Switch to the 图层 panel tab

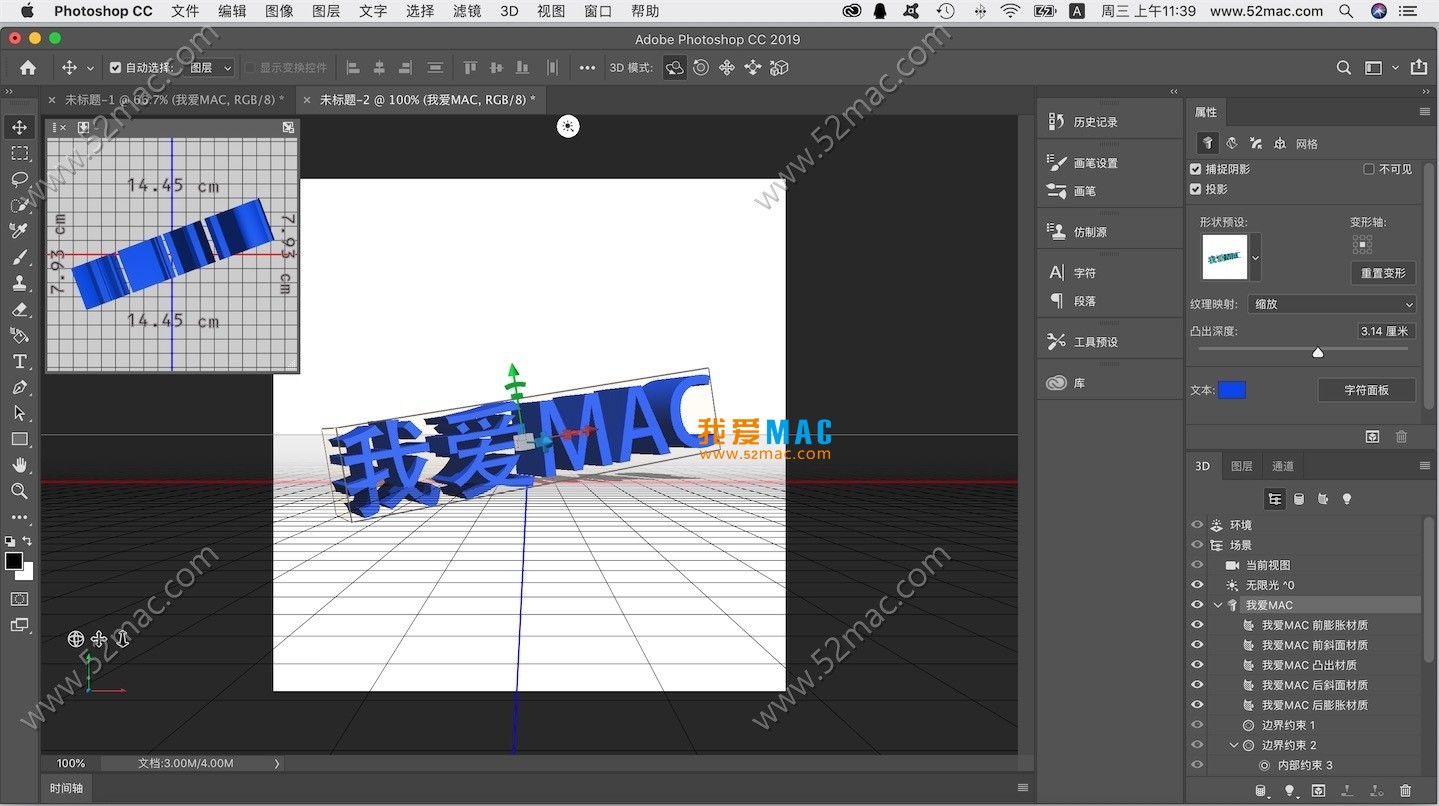(x=1242, y=465)
